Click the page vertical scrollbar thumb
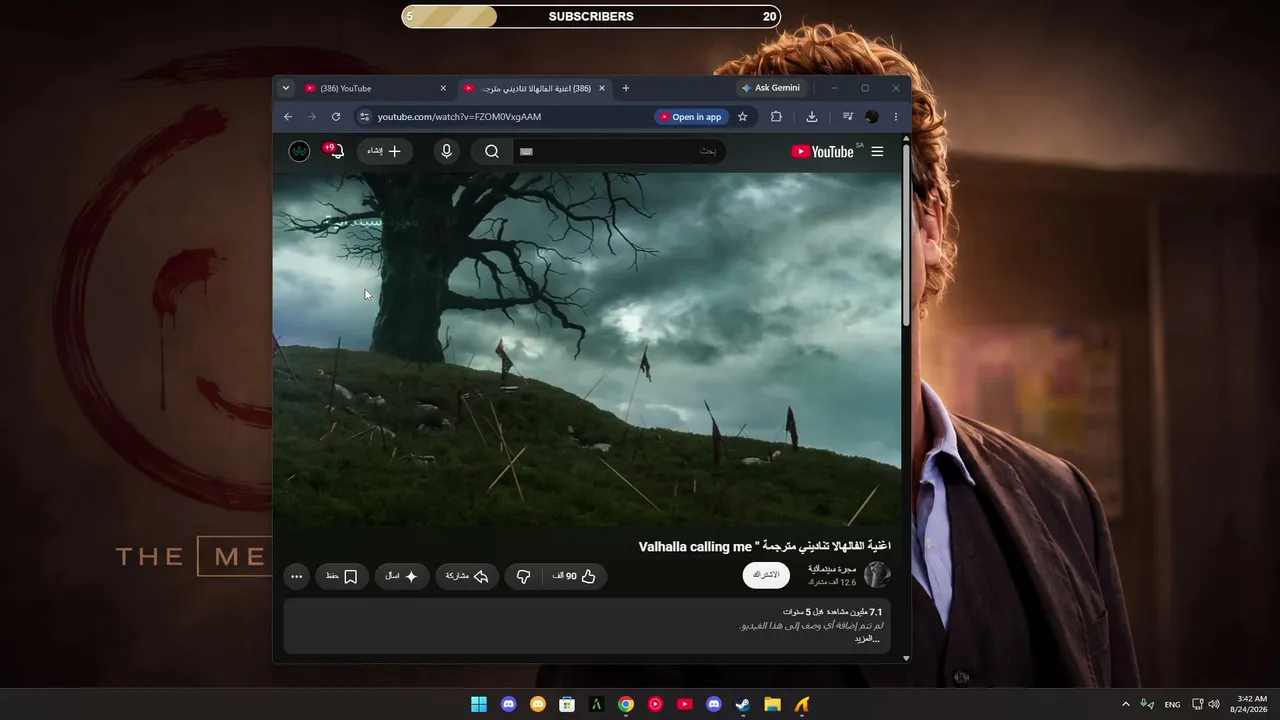Viewport: 1280px width, 720px height. (906, 237)
